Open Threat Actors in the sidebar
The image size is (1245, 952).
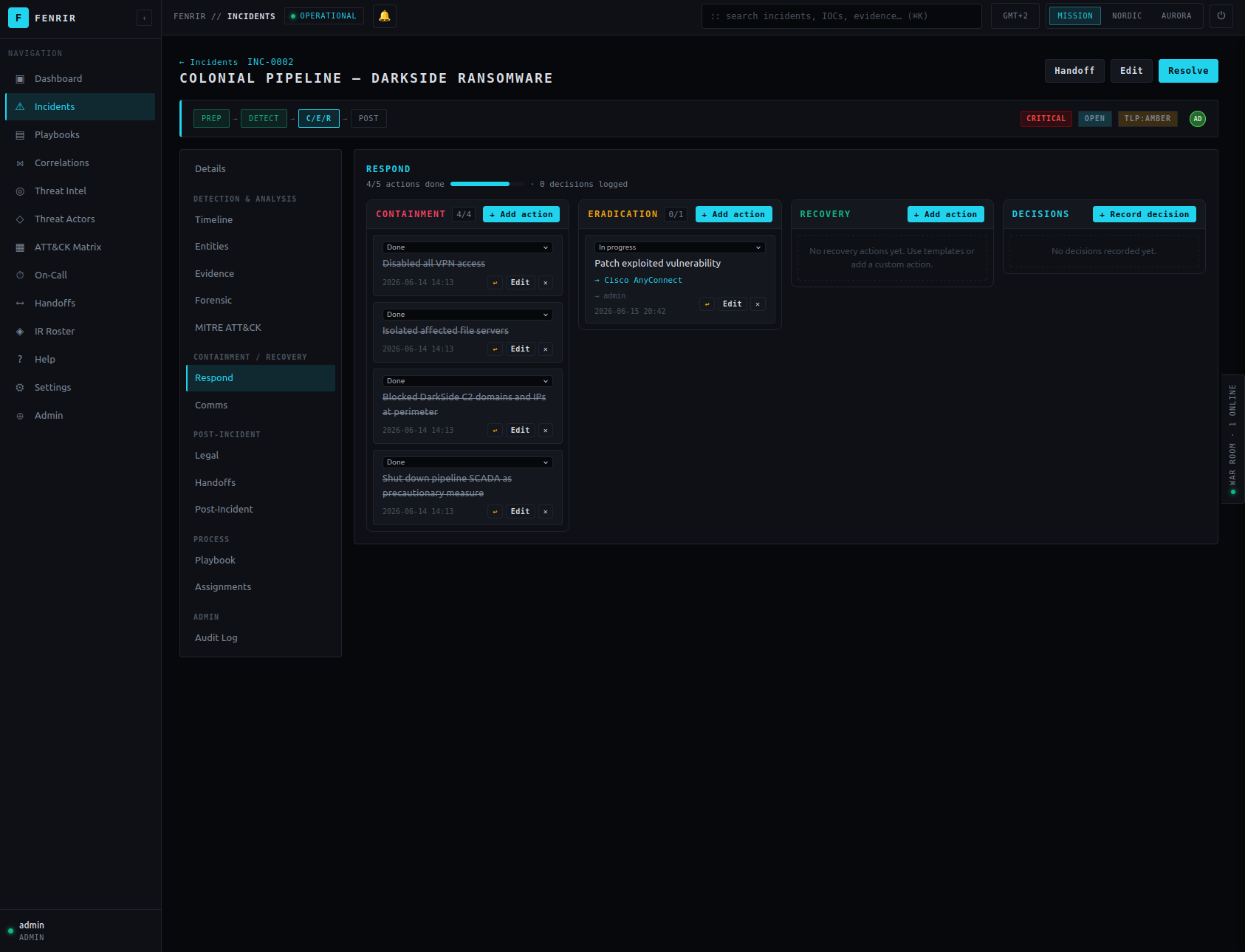click(80, 219)
